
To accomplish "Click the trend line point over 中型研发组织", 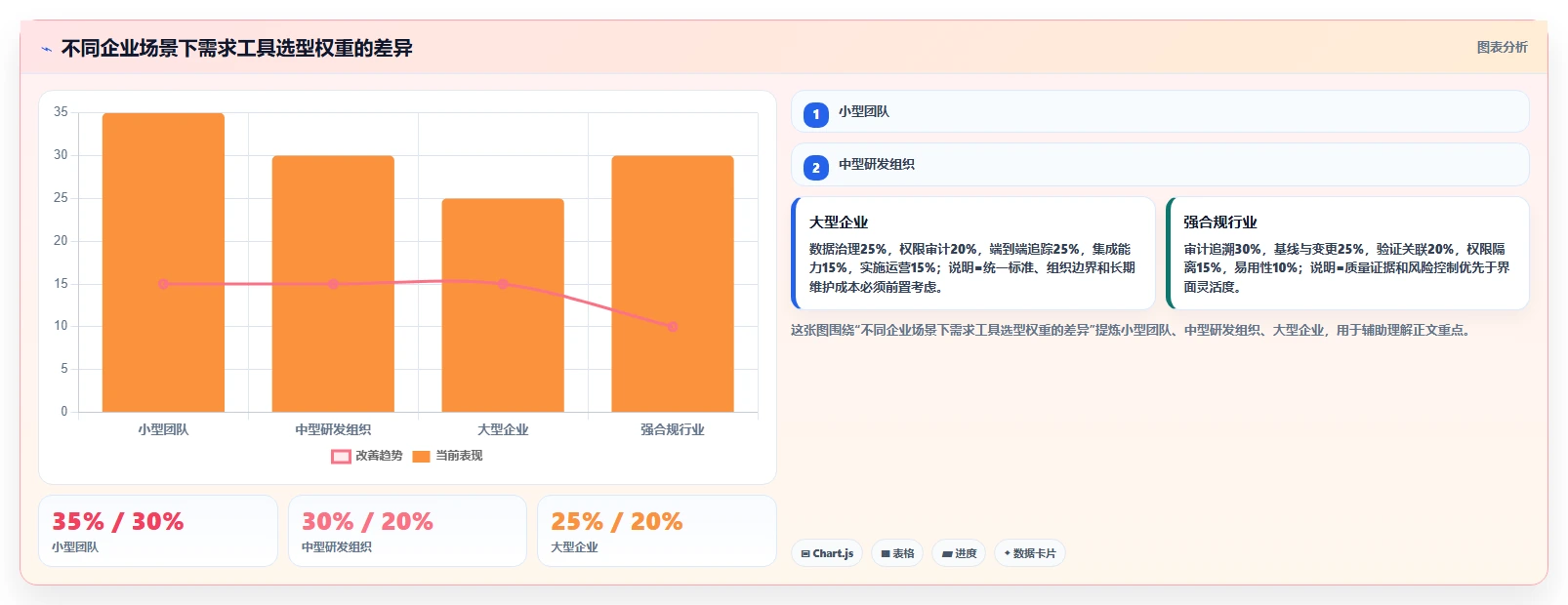I will tap(333, 284).
